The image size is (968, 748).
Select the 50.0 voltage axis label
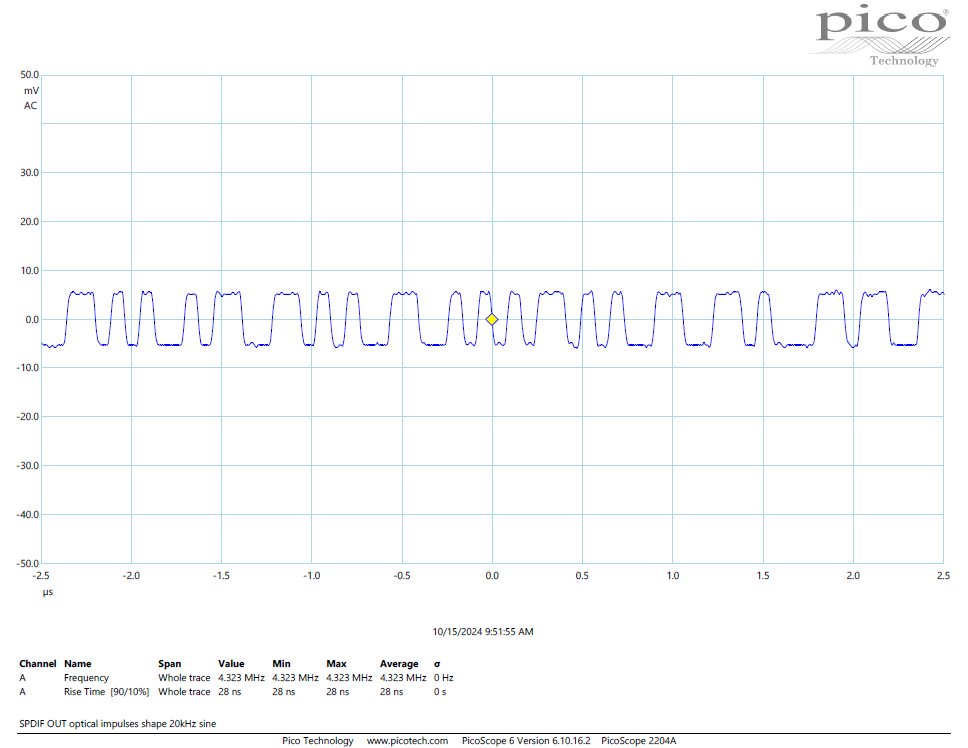(x=30, y=75)
